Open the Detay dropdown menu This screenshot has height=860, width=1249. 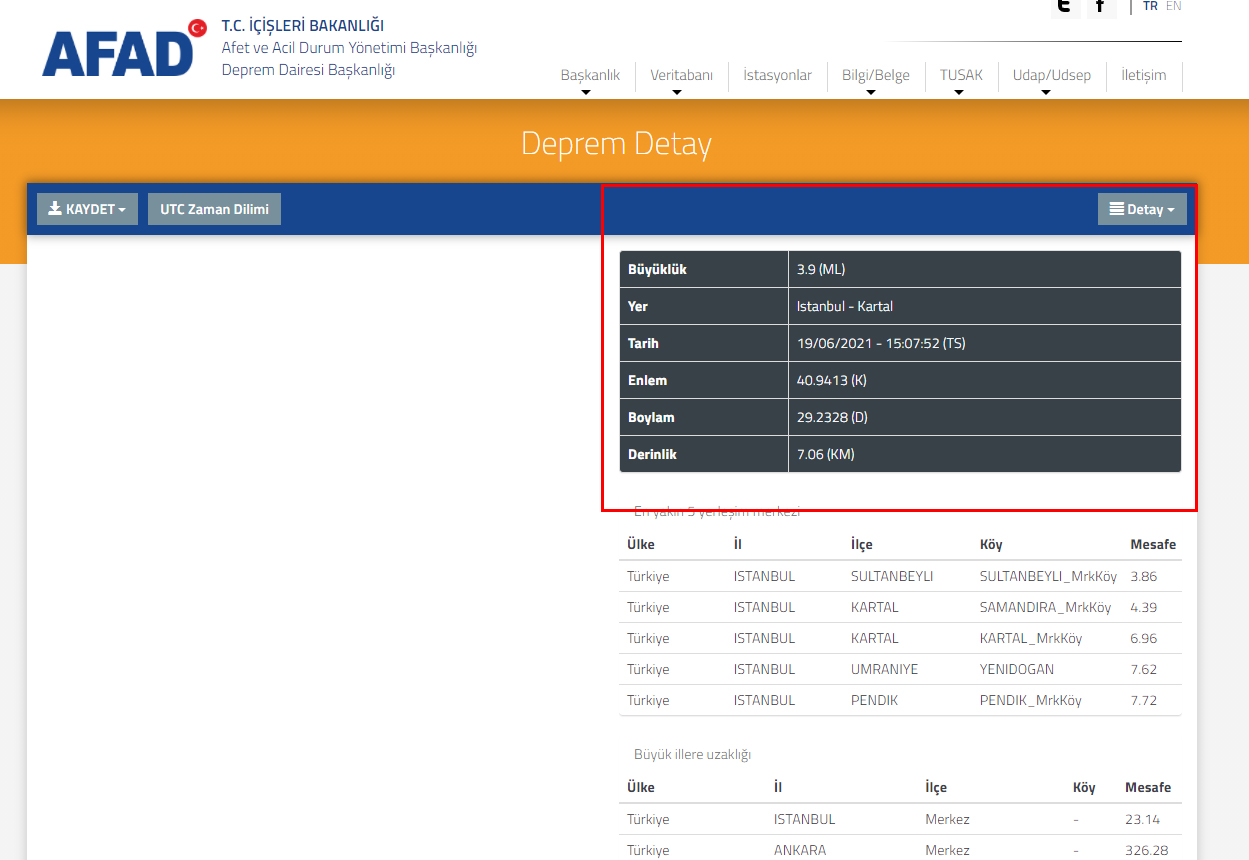[x=1142, y=209]
